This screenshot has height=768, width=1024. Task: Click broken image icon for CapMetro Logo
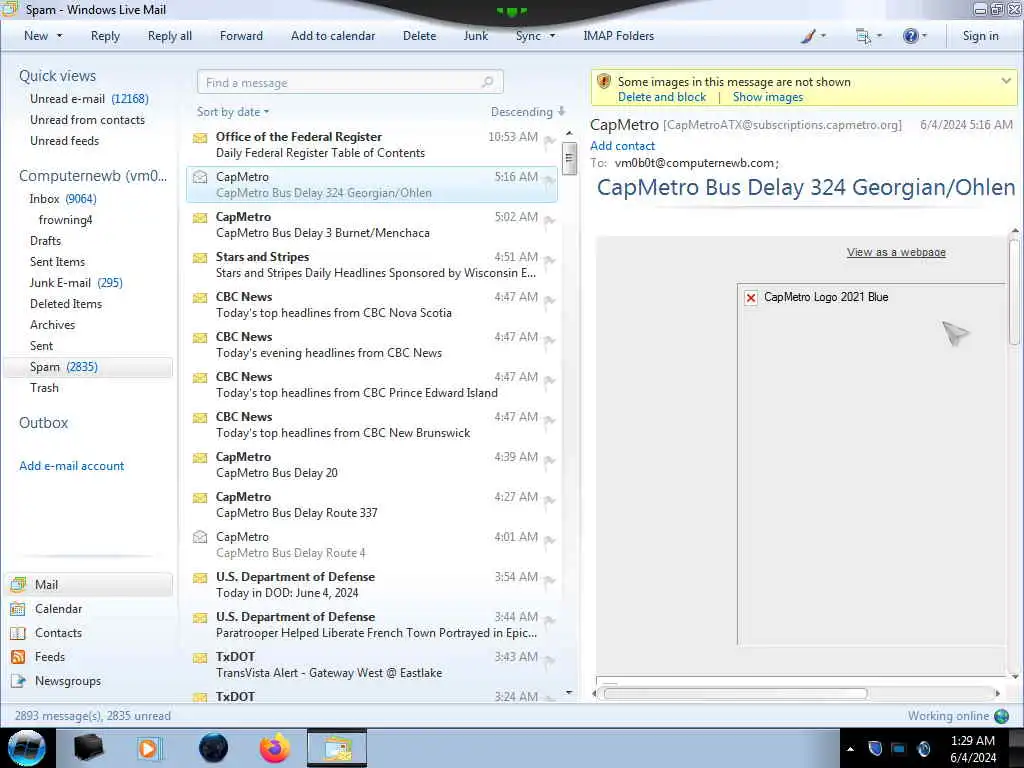tap(751, 298)
